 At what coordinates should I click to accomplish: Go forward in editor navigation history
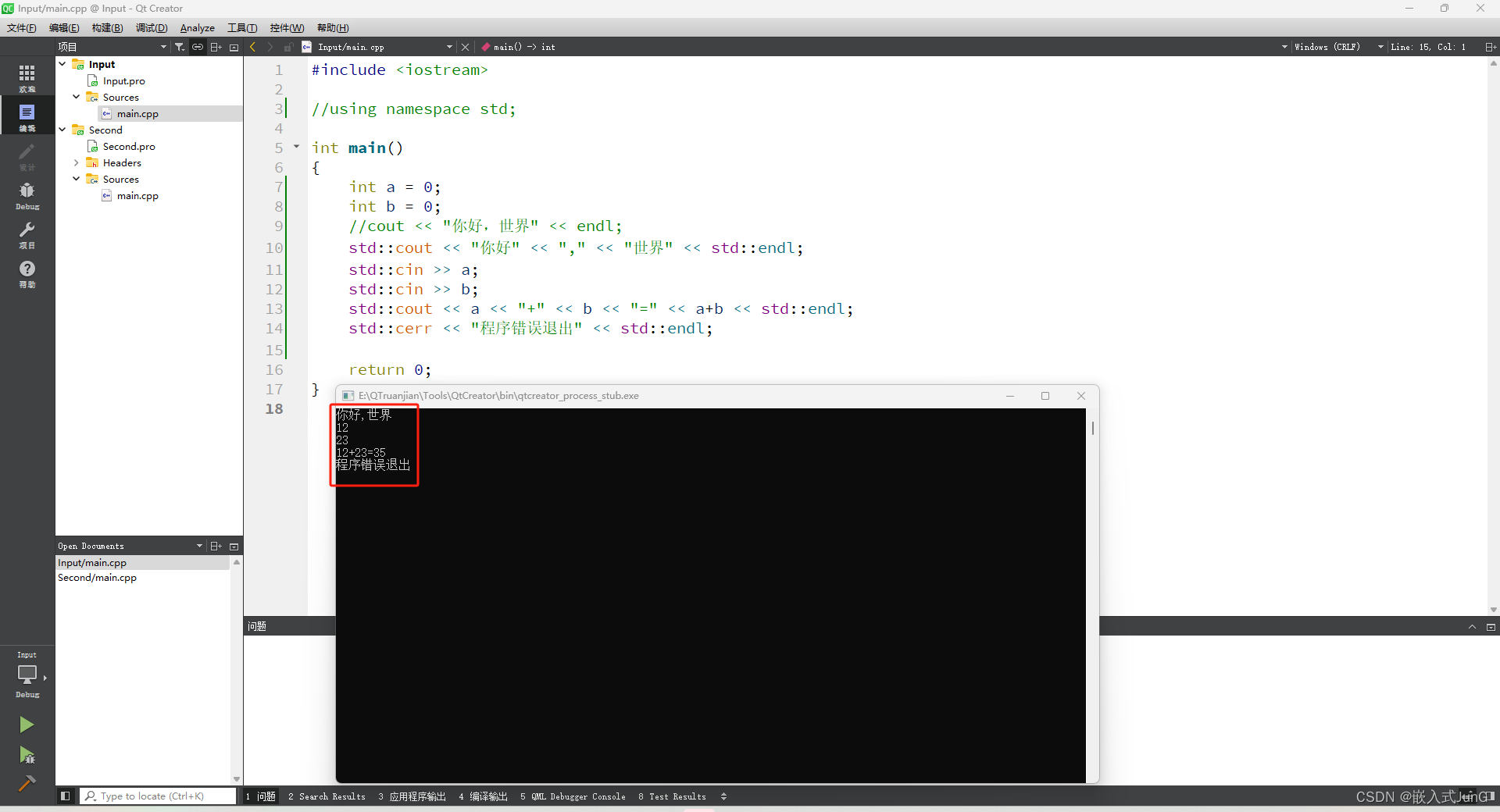270,47
